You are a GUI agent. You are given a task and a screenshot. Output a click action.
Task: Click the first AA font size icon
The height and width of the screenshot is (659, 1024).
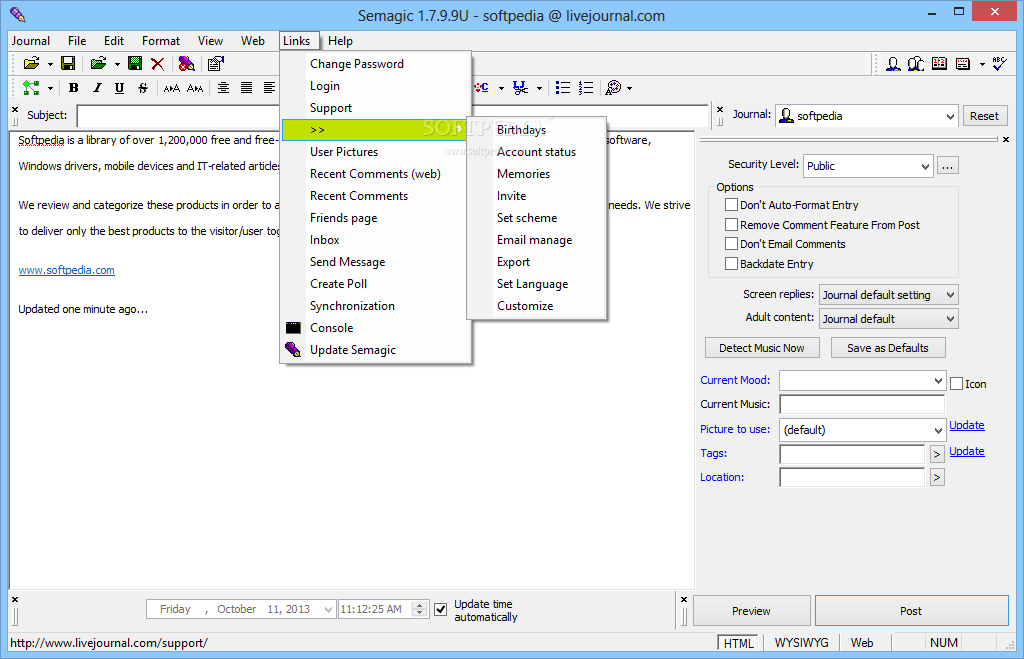172,88
